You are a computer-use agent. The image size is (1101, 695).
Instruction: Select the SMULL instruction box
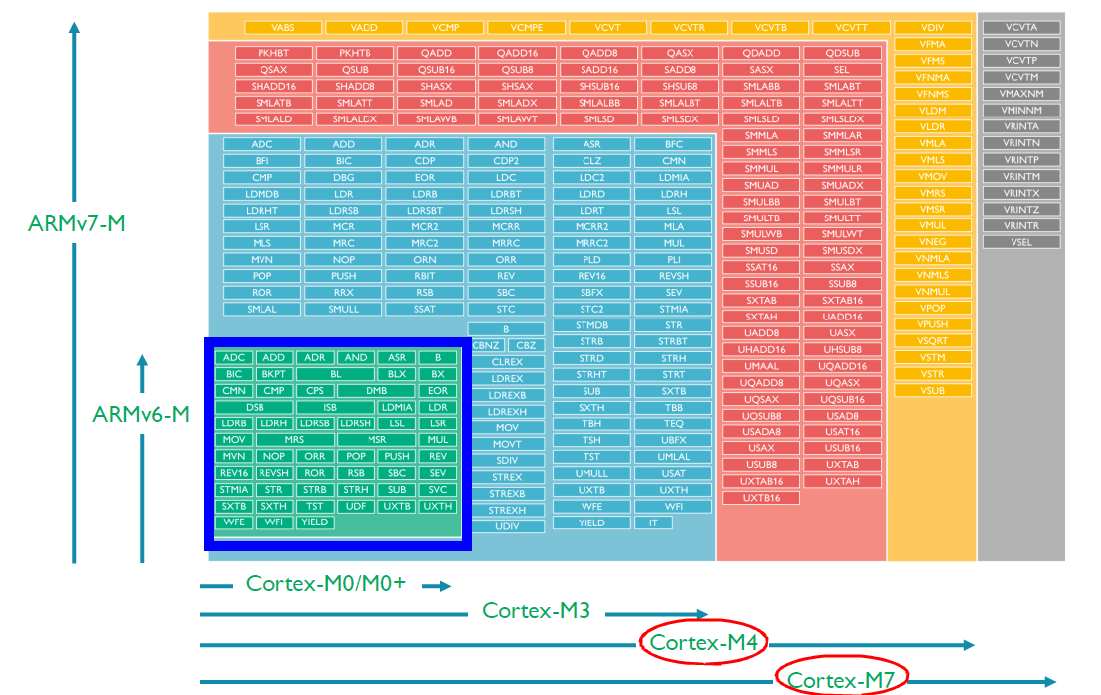[x=343, y=309]
